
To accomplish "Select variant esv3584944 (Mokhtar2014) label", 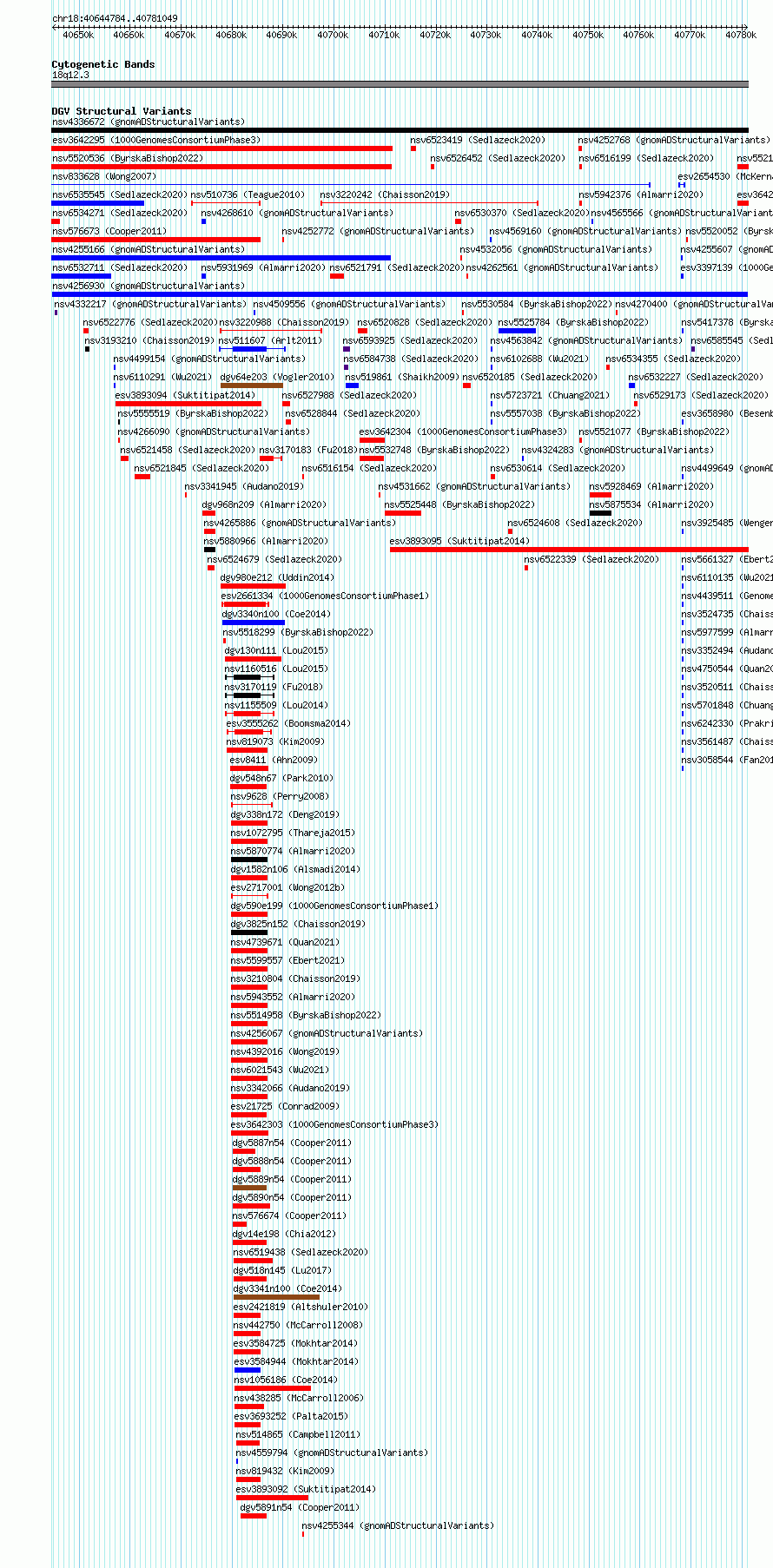I will click(x=295, y=1361).
